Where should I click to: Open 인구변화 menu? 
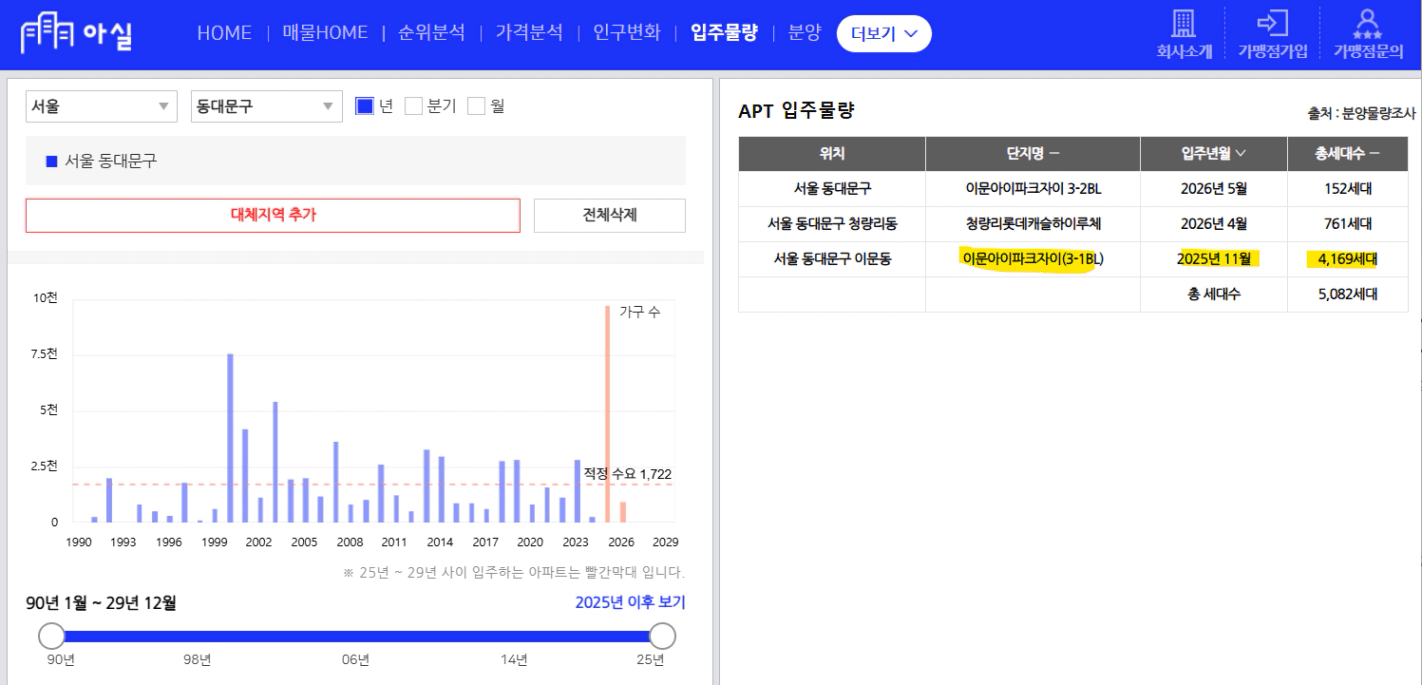[x=627, y=33]
